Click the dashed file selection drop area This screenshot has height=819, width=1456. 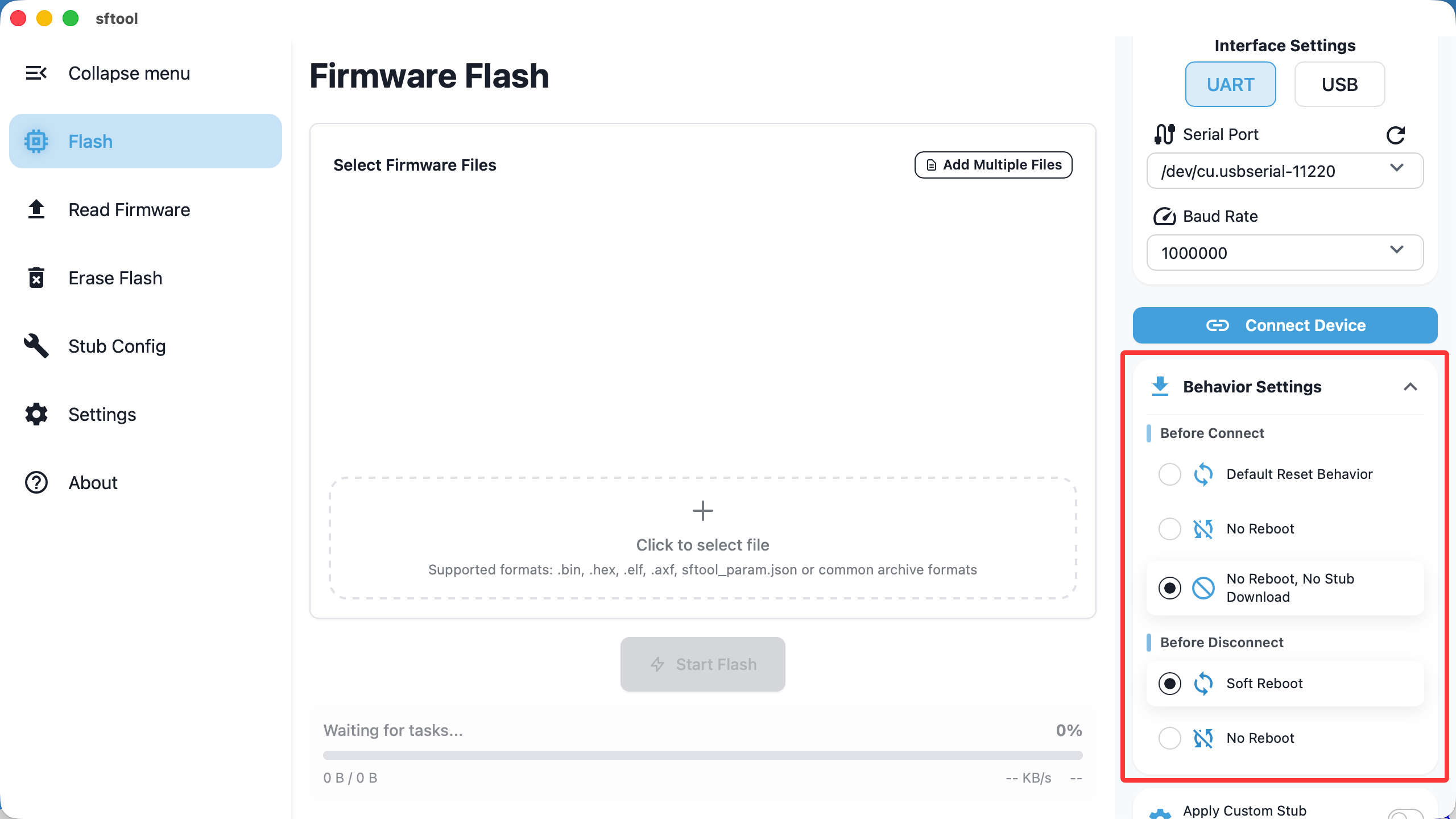[x=702, y=538]
